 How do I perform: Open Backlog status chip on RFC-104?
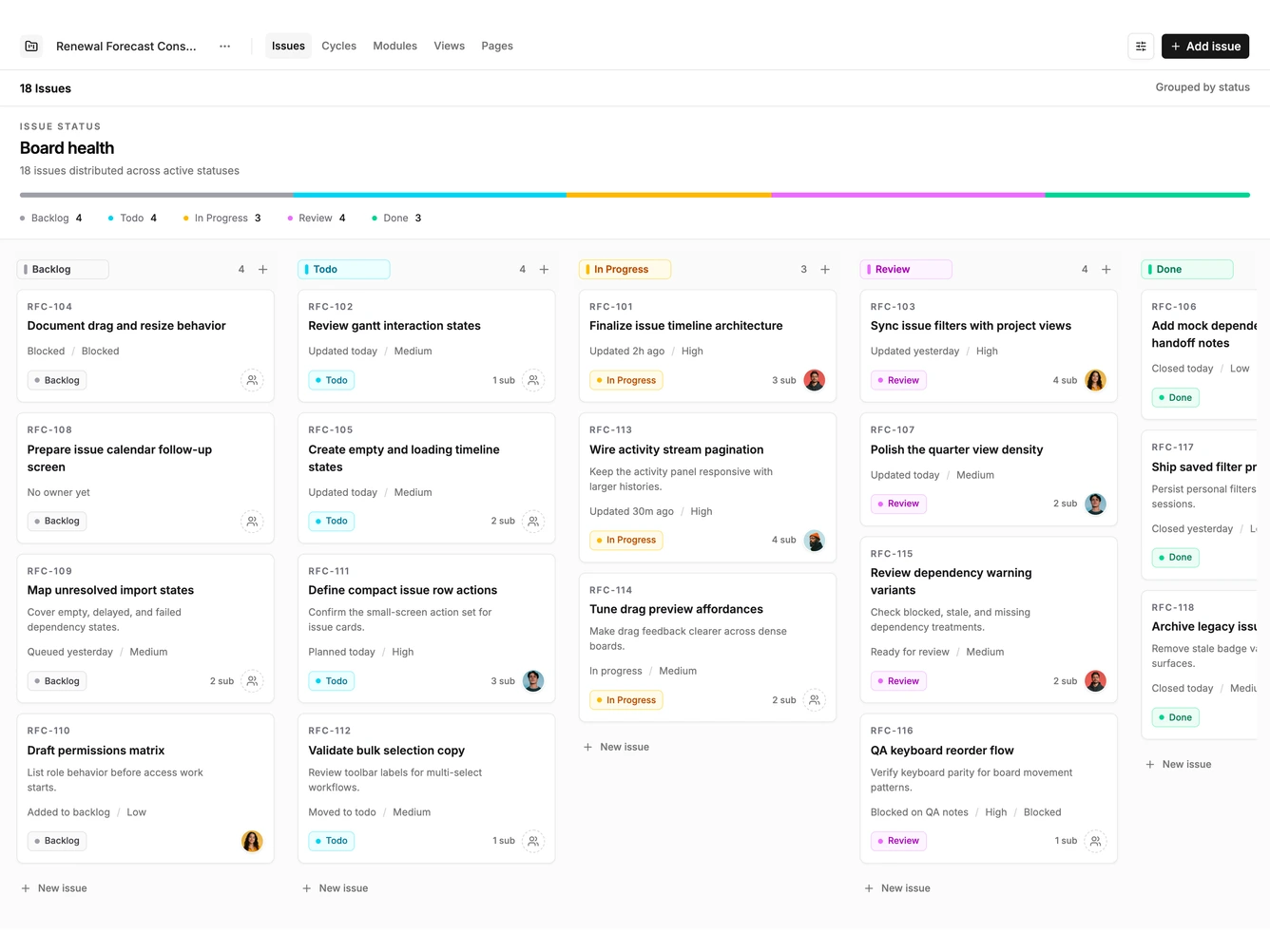click(x=57, y=380)
